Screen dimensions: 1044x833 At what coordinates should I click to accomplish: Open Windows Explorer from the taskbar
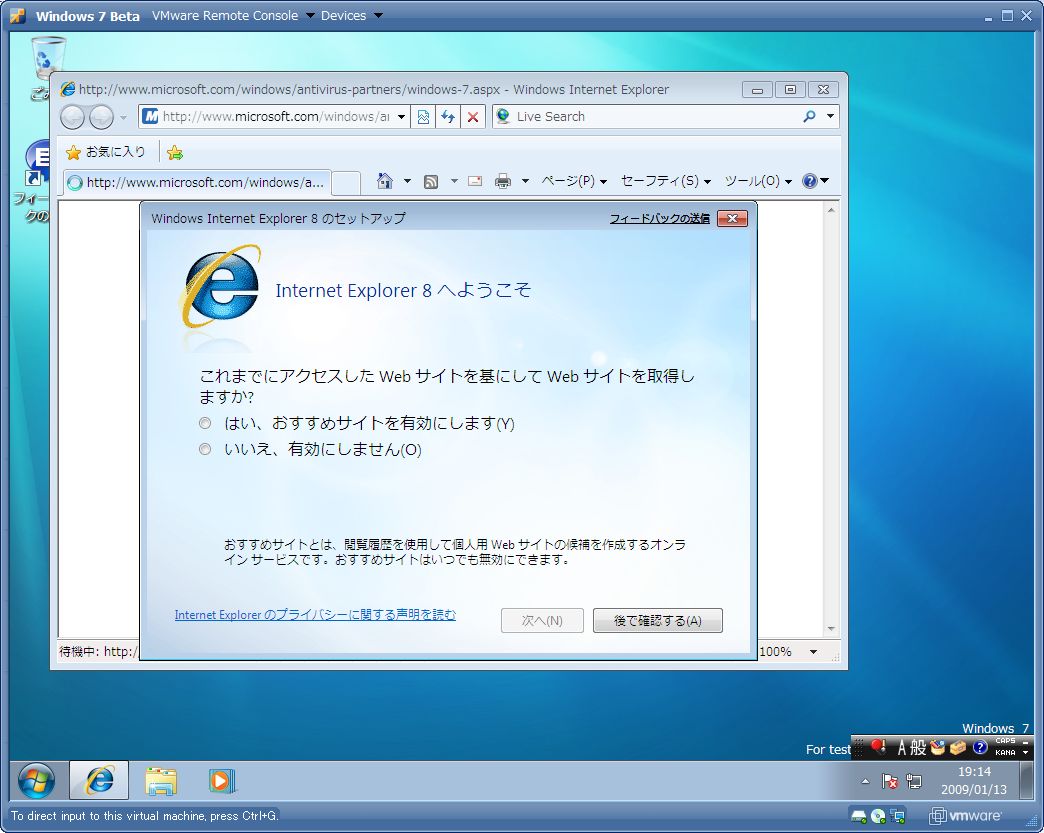click(161, 780)
